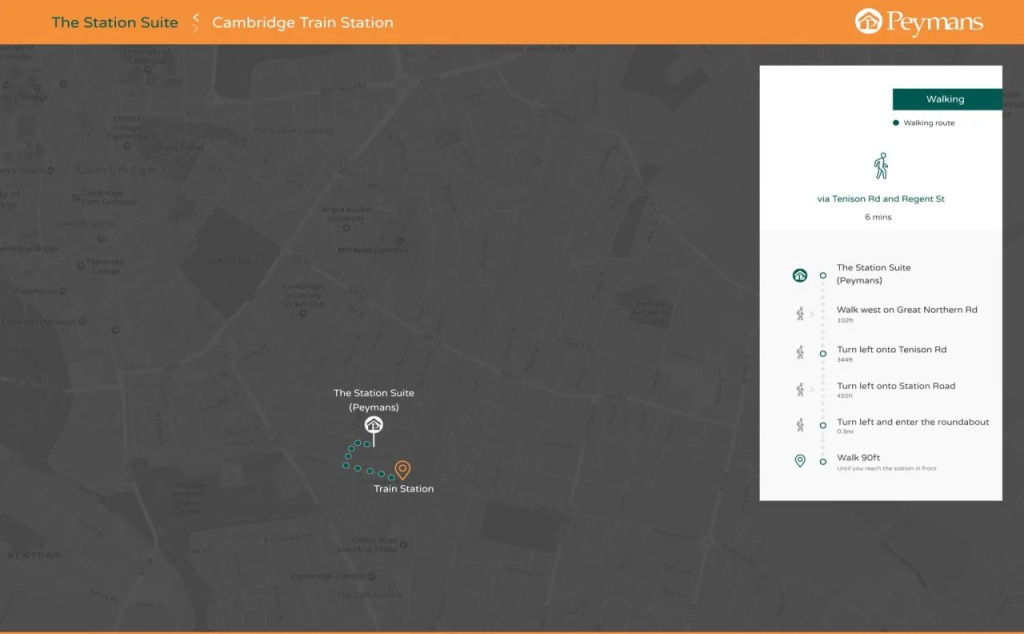Viewport: 1024px width, 634px height.
Task: Click Walk west on Great Northern Rd text
Action: click(x=906, y=309)
